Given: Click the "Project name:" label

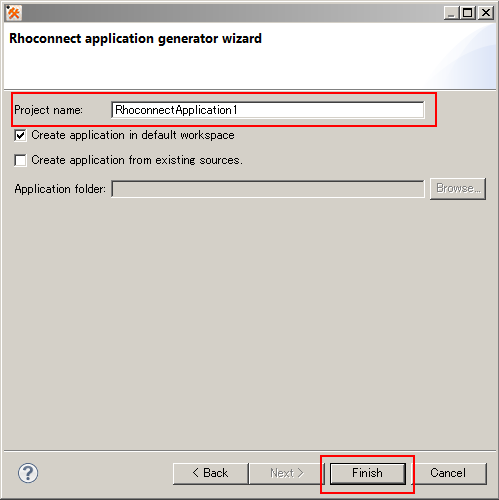Looking at the screenshot, I should [x=48, y=110].
